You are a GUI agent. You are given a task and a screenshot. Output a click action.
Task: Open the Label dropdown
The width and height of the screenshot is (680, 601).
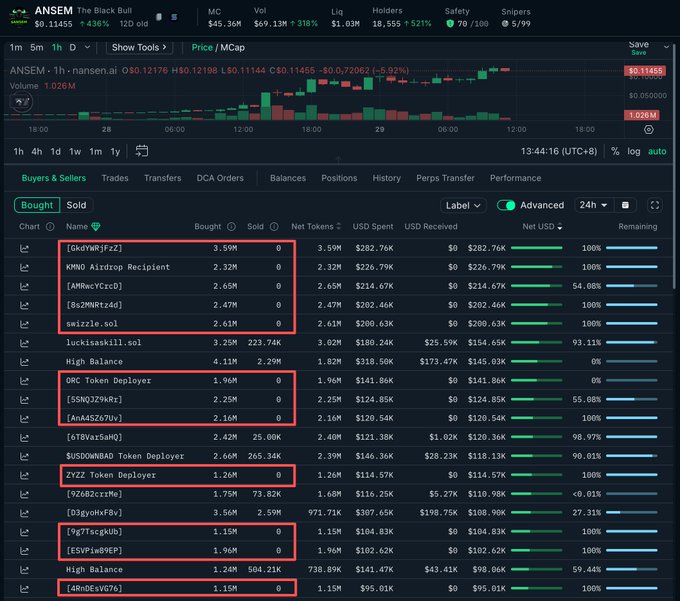[x=463, y=206]
